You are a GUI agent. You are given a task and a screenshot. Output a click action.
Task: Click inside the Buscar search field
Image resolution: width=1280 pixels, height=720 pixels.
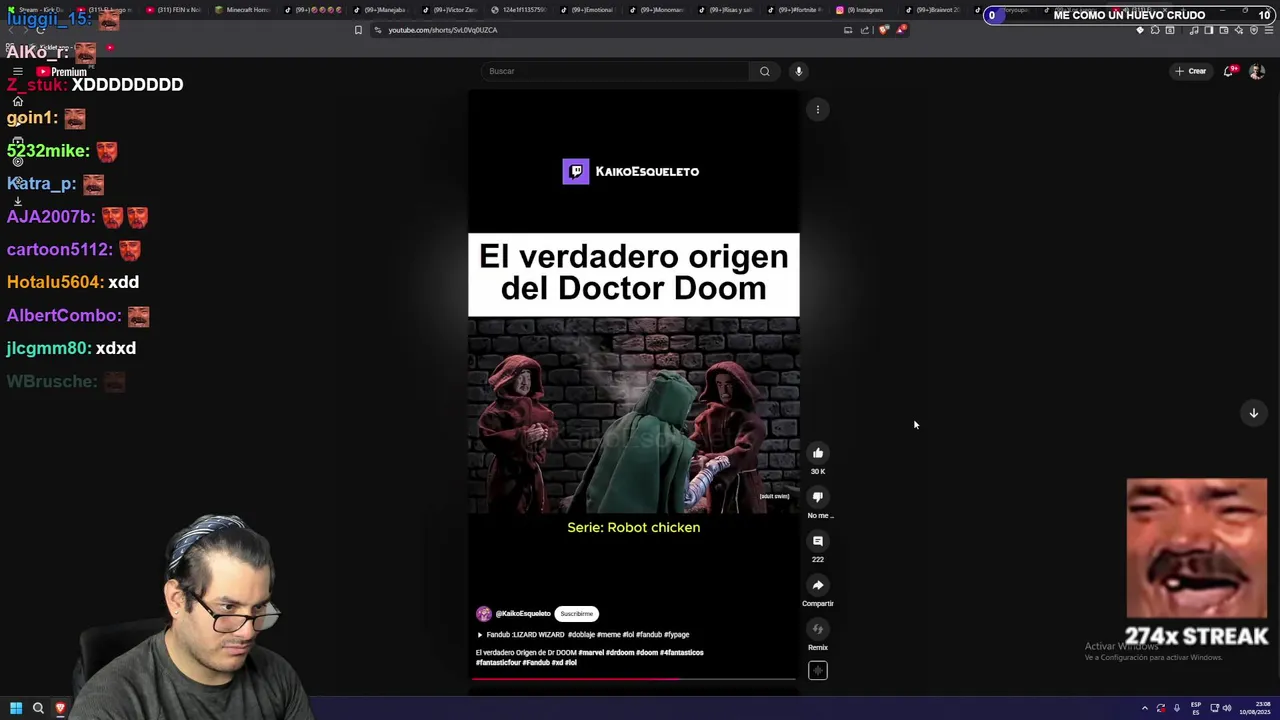click(x=615, y=71)
